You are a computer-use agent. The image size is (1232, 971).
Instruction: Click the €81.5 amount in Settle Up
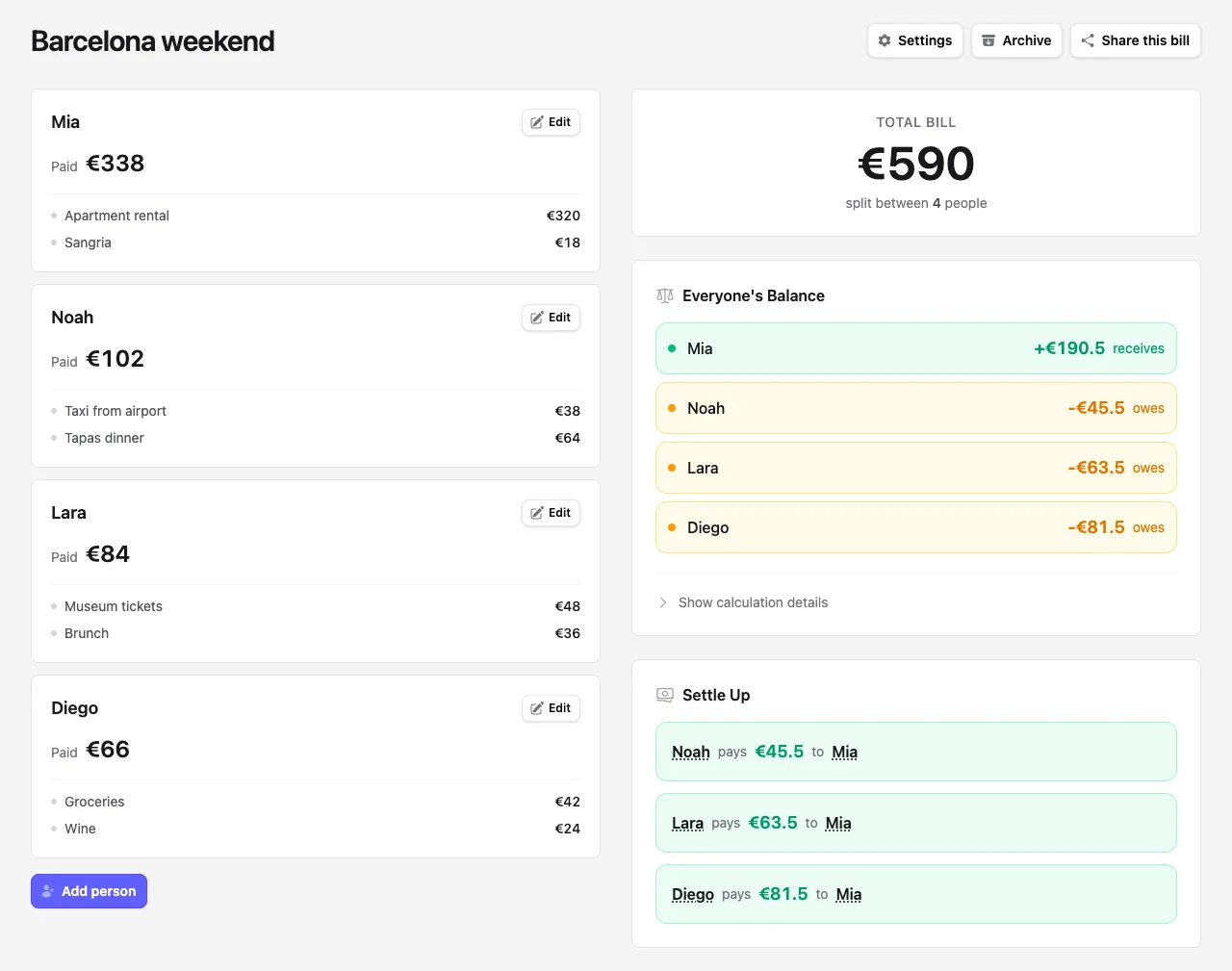(x=783, y=894)
